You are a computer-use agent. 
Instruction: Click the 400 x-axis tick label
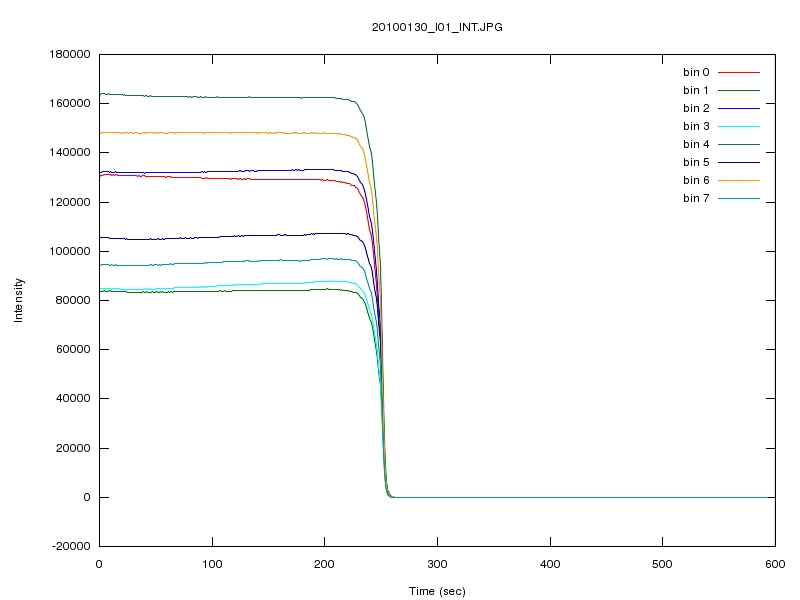[x=550, y=564]
